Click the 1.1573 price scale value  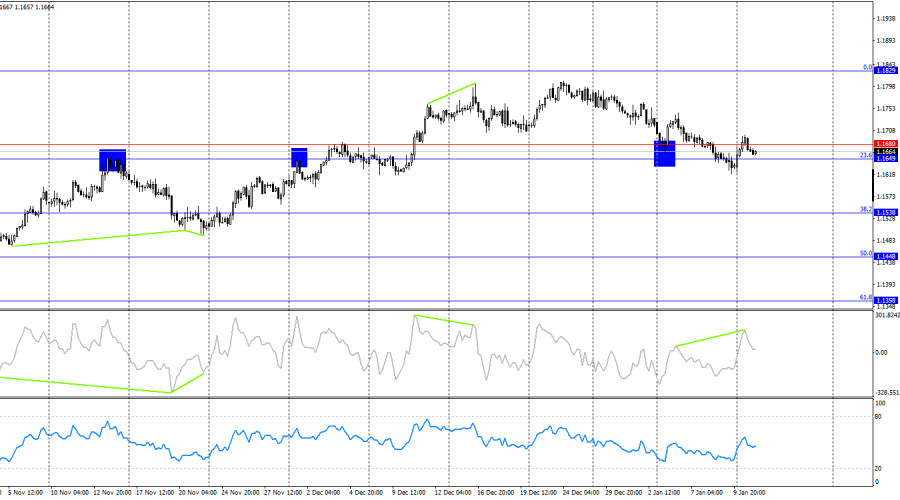(x=886, y=197)
